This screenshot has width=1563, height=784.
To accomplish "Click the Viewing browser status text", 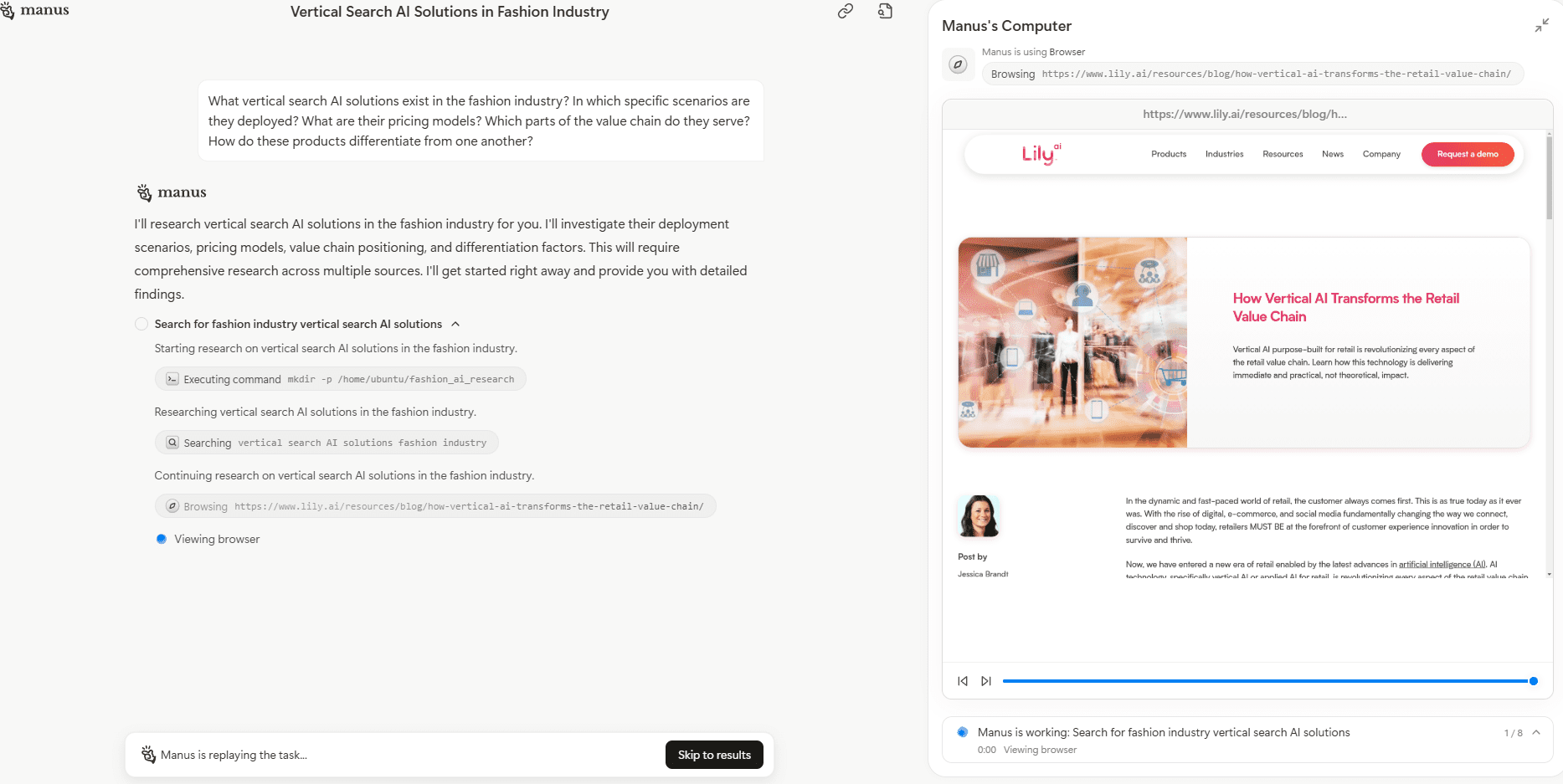I will point(217,539).
